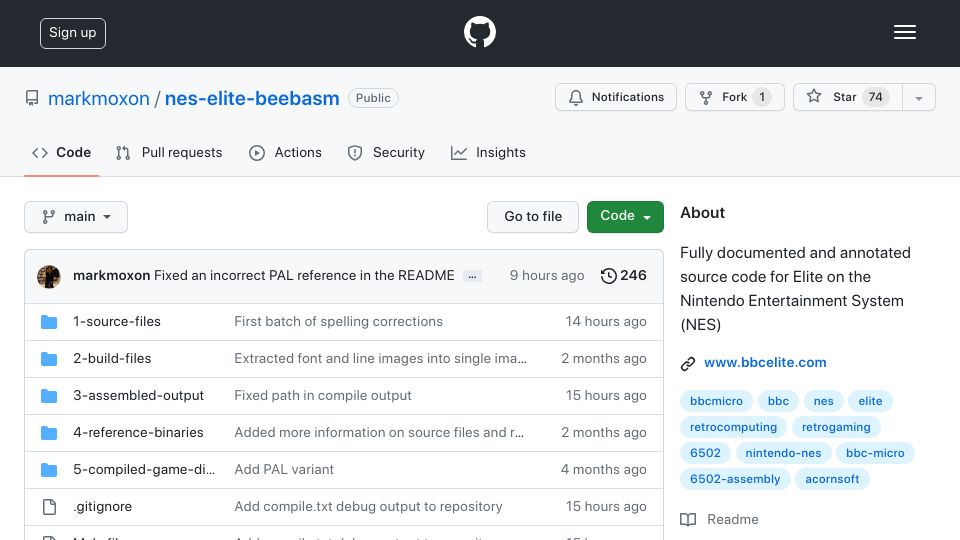This screenshot has height=540, width=960.
Task: Select the bbcmicro topic tag
Action: 716,401
